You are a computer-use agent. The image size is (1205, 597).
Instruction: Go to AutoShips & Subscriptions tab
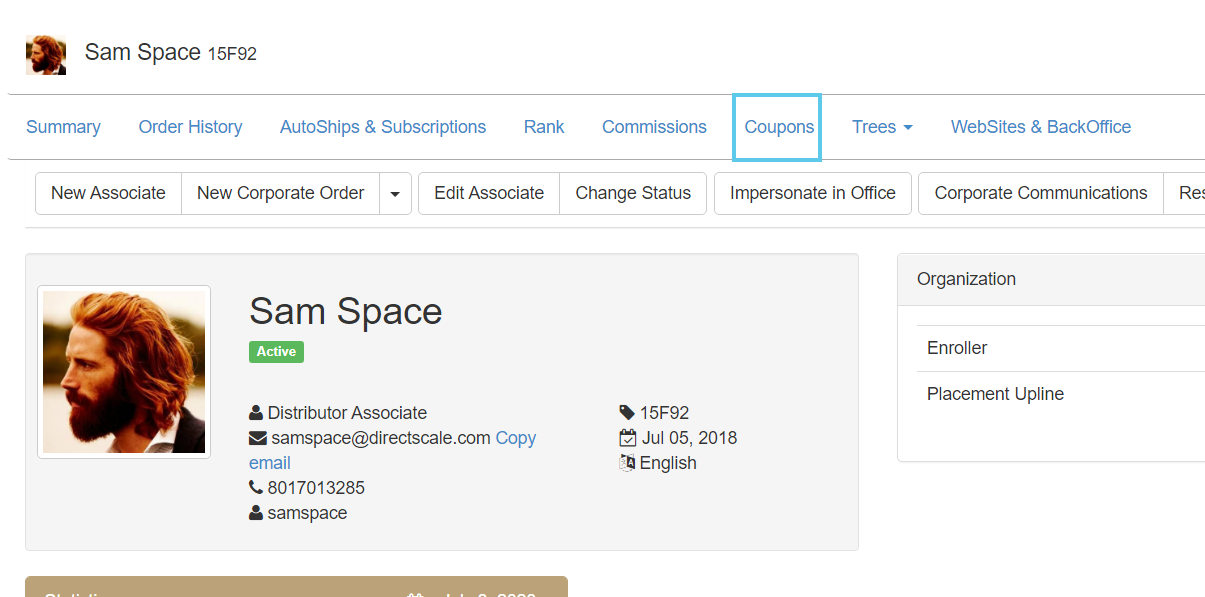tap(383, 127)
